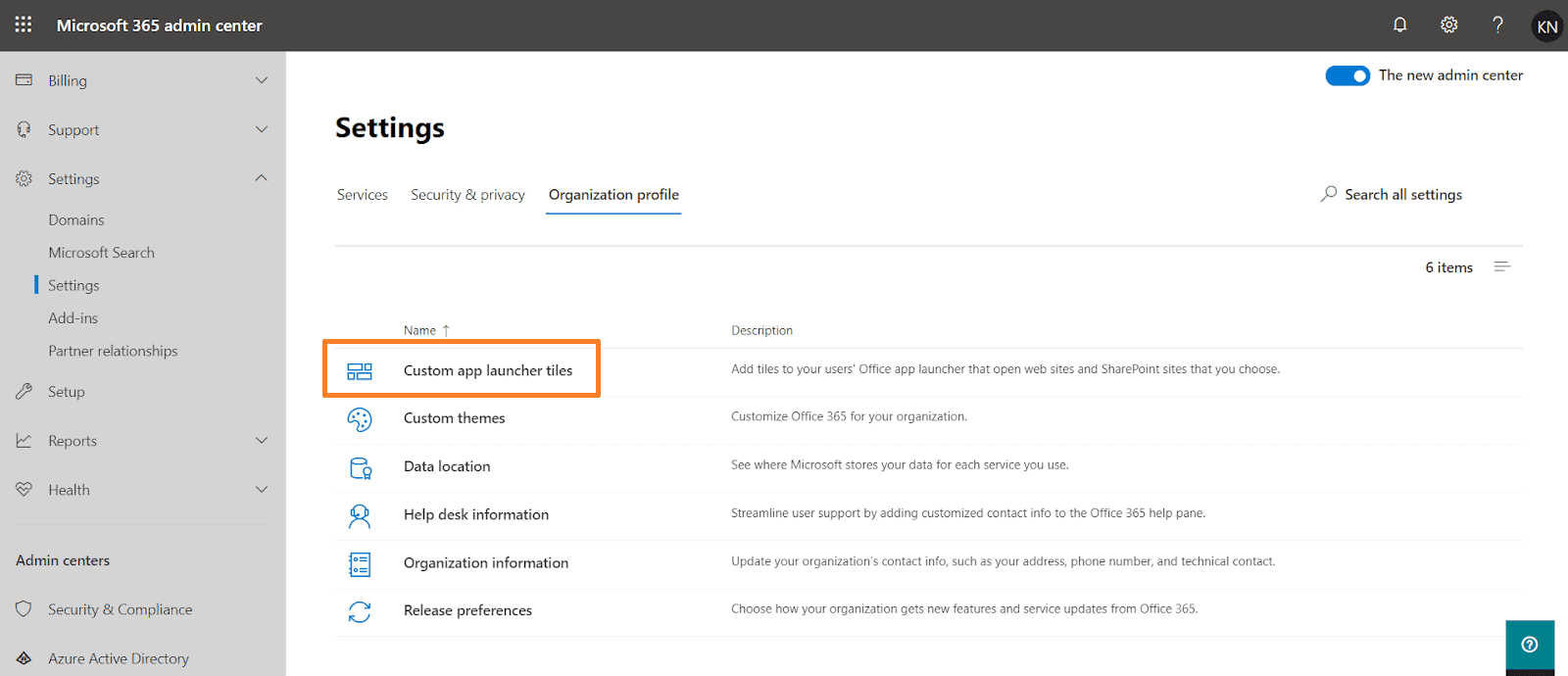The height and width of the screenshot is (676, 1568).
Task: Click 'See where Microsoft stores your data' description
Action: 900,464
